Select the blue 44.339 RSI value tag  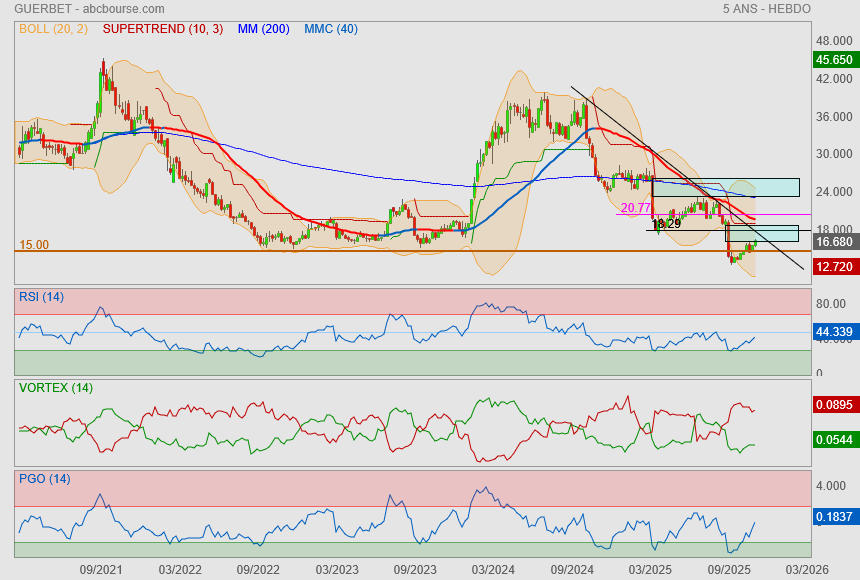[835, 332]
